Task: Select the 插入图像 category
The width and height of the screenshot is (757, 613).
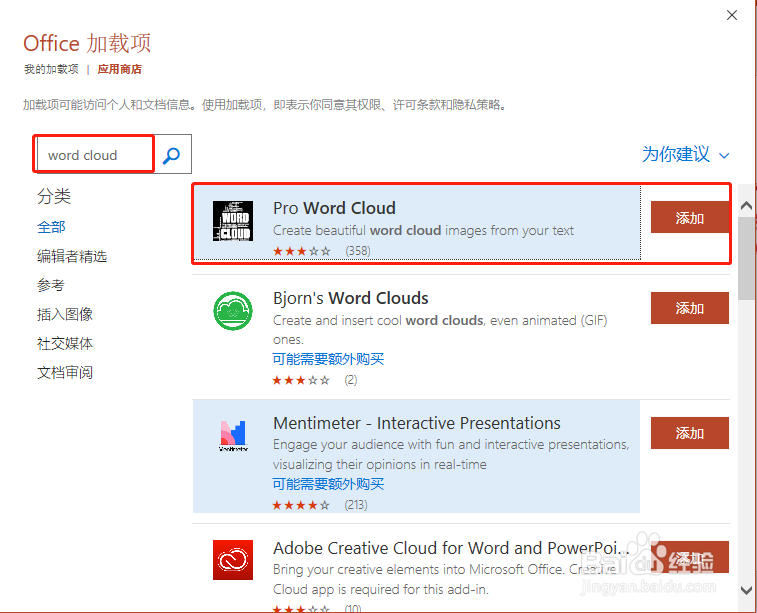Action: pyautogui.click(x=65, y=314)
